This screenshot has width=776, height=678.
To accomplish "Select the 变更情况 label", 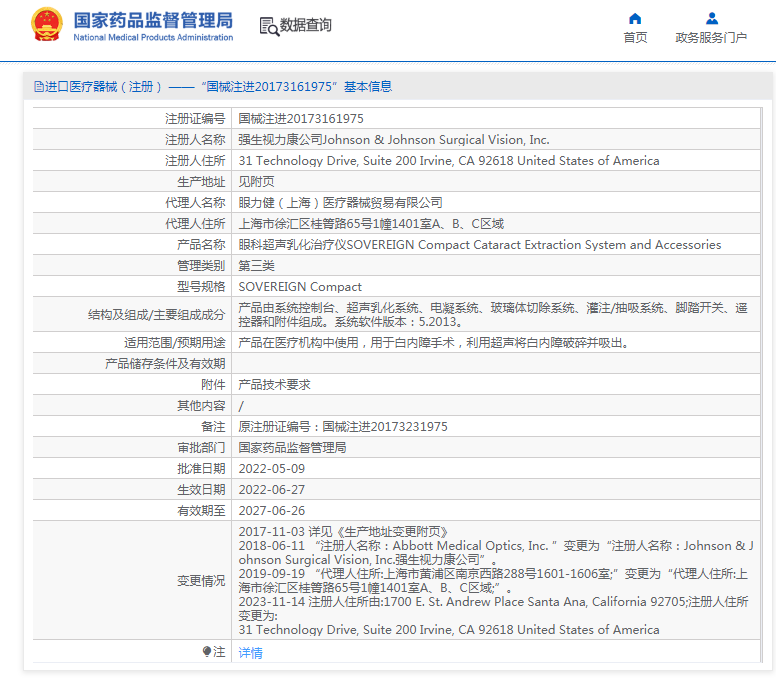I will point(201,581).
